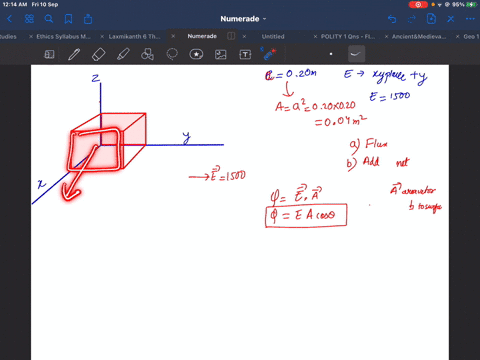
Task: Add a new page
Action: tap(431, 19)
